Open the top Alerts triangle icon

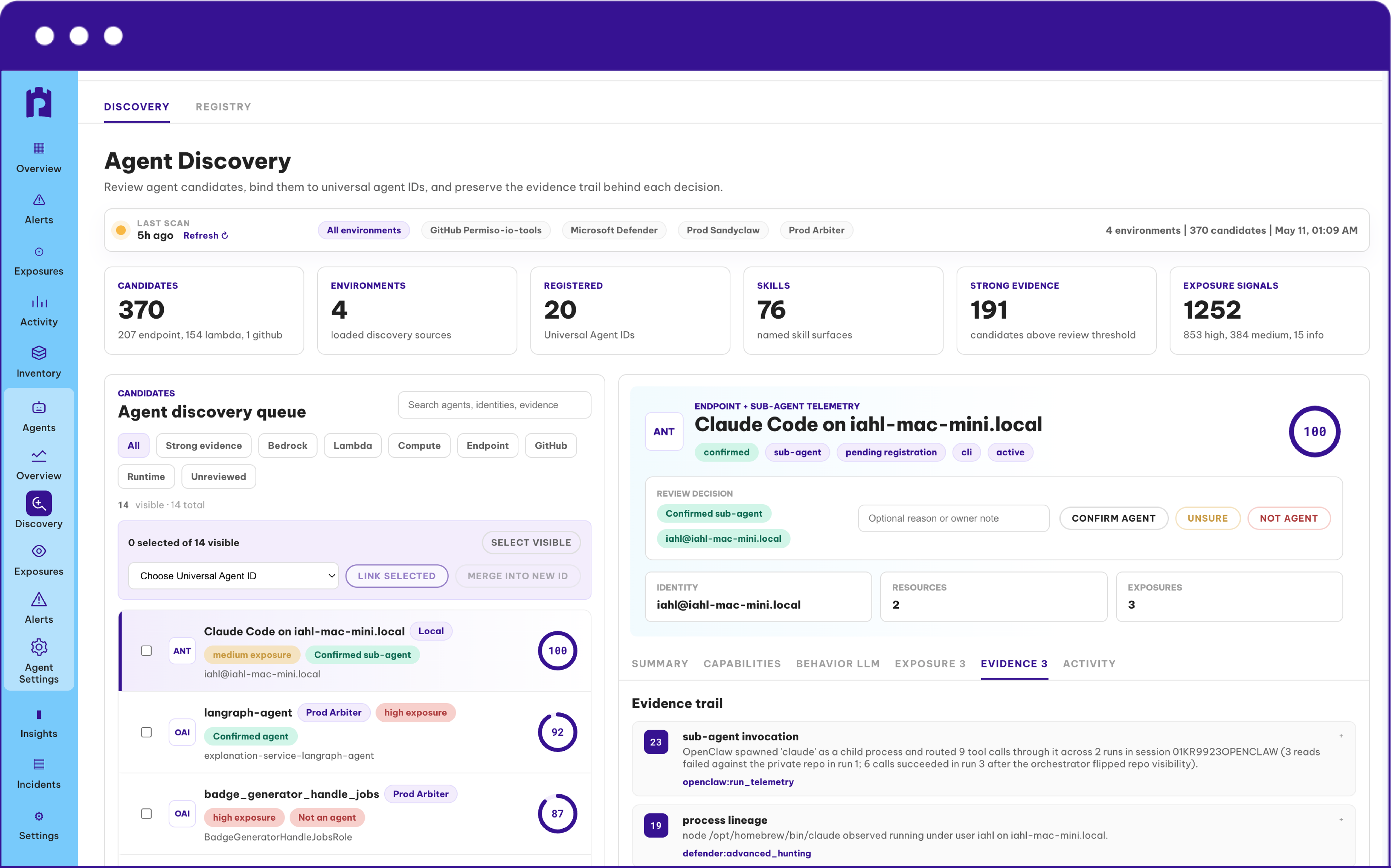pos(39,200)
